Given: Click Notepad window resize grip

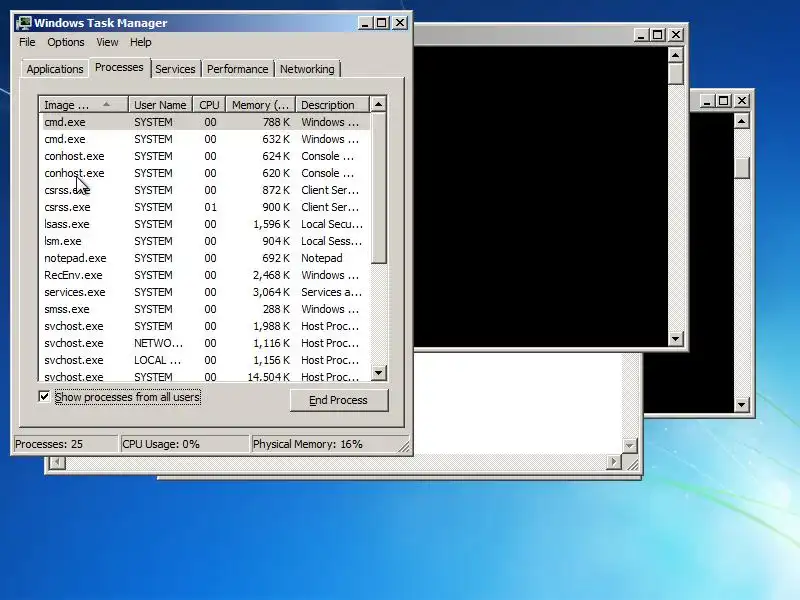Looking at the screenshot, I should [632, 464].
